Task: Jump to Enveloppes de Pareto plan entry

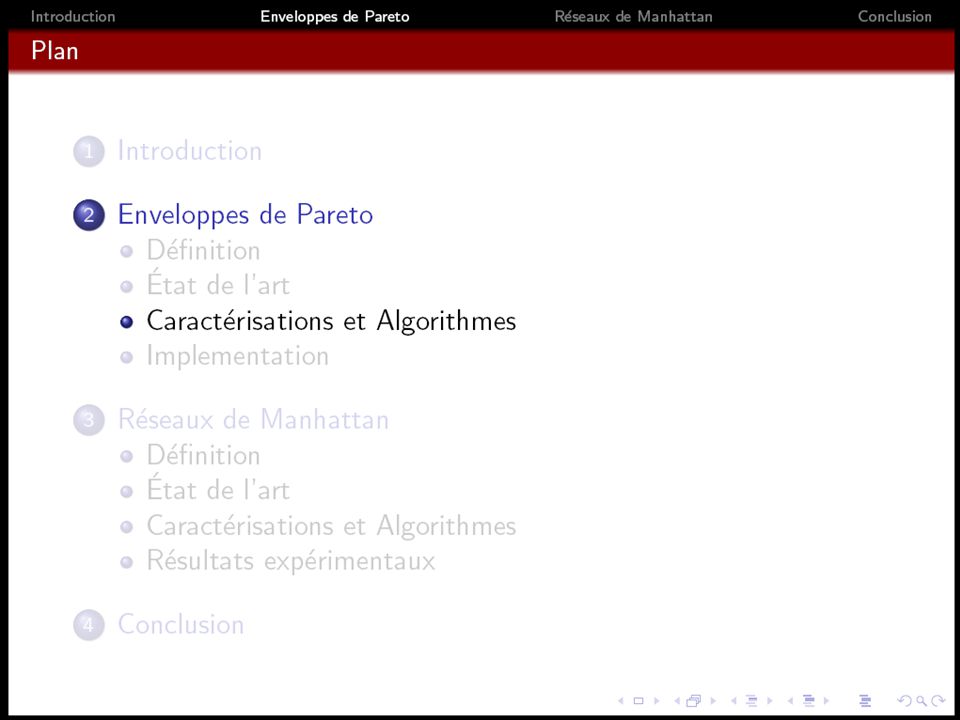Action: (246, 216)
